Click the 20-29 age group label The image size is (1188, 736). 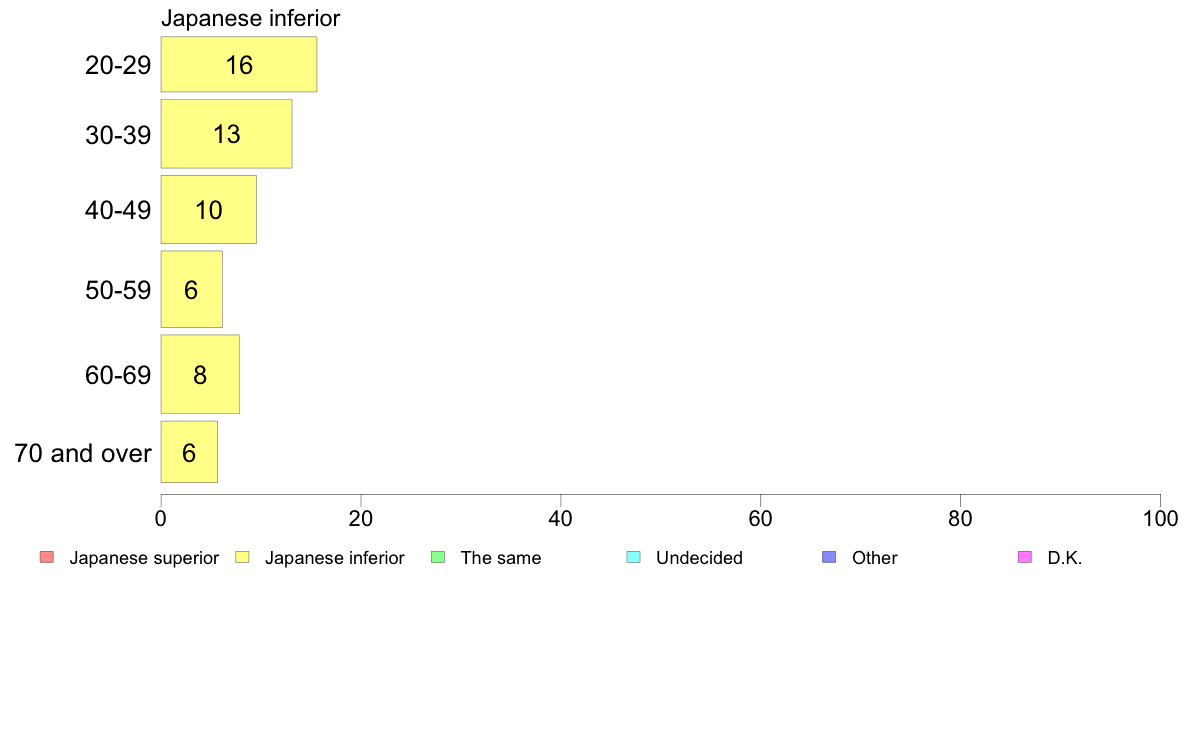pyautogui.click(x=118, y=66)
